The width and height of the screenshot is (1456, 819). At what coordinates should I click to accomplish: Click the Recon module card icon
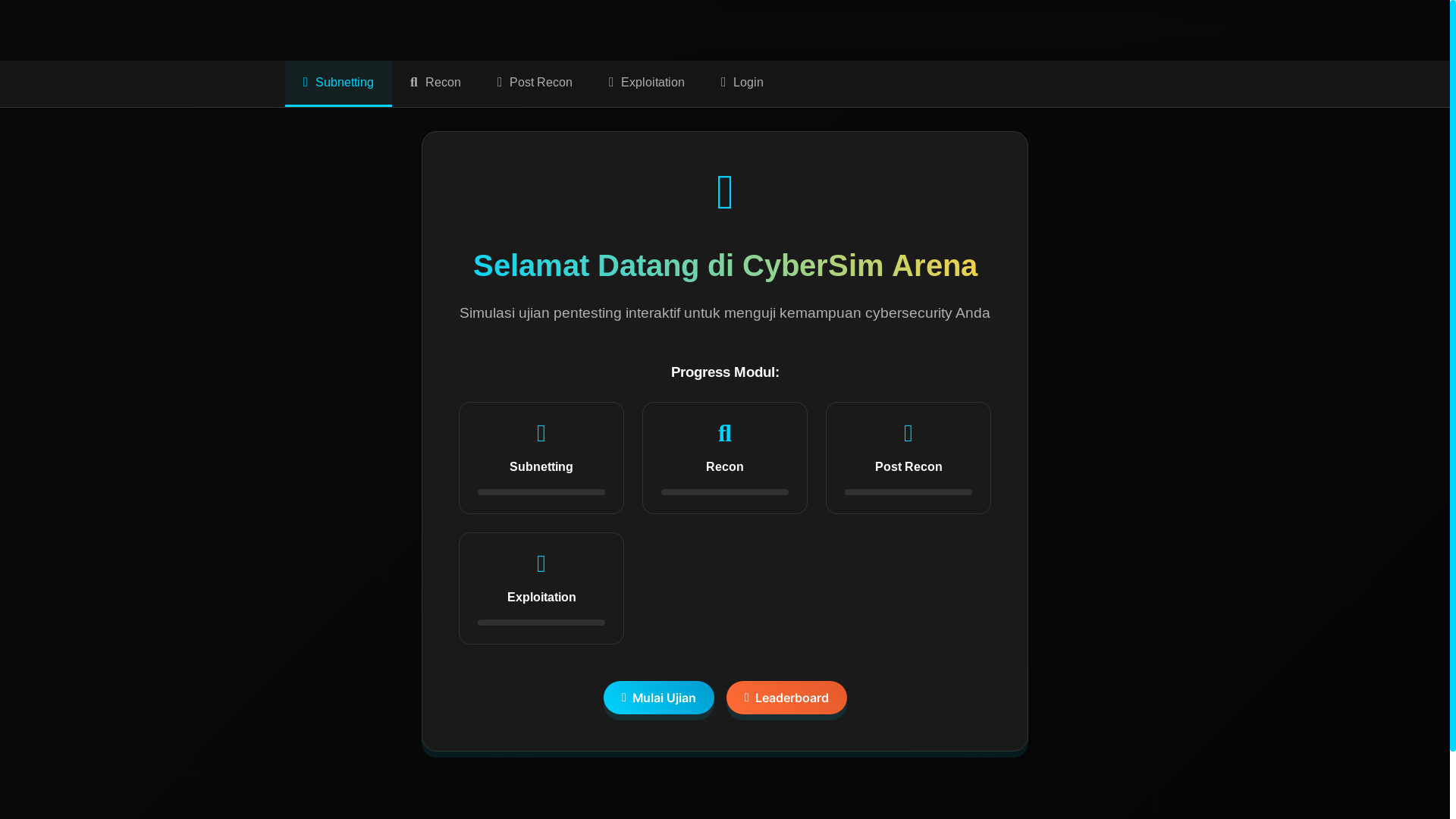tap(725, 434)
